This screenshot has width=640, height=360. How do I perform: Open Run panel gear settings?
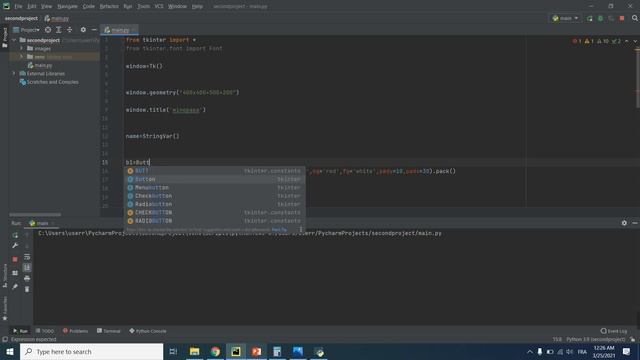624,223
